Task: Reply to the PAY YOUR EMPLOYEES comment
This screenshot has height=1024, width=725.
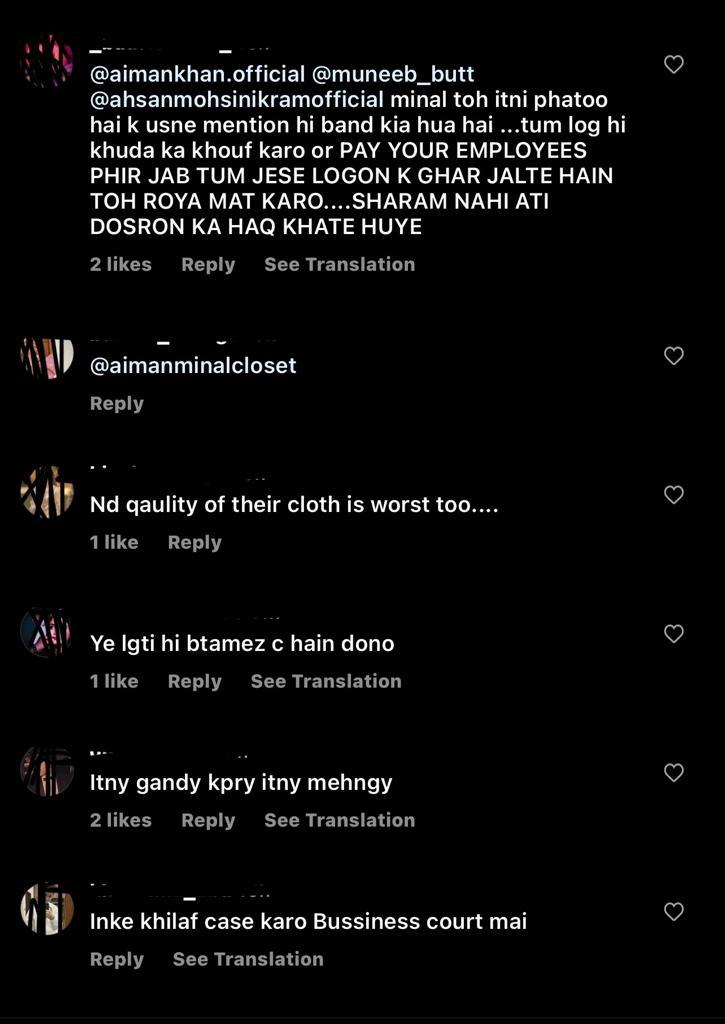Action: pos(208,264)
